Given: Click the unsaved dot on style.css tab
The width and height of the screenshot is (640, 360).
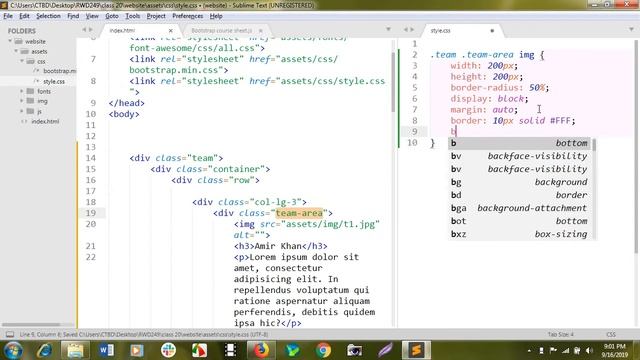Looking at the screenshot, I should point(492,31).
